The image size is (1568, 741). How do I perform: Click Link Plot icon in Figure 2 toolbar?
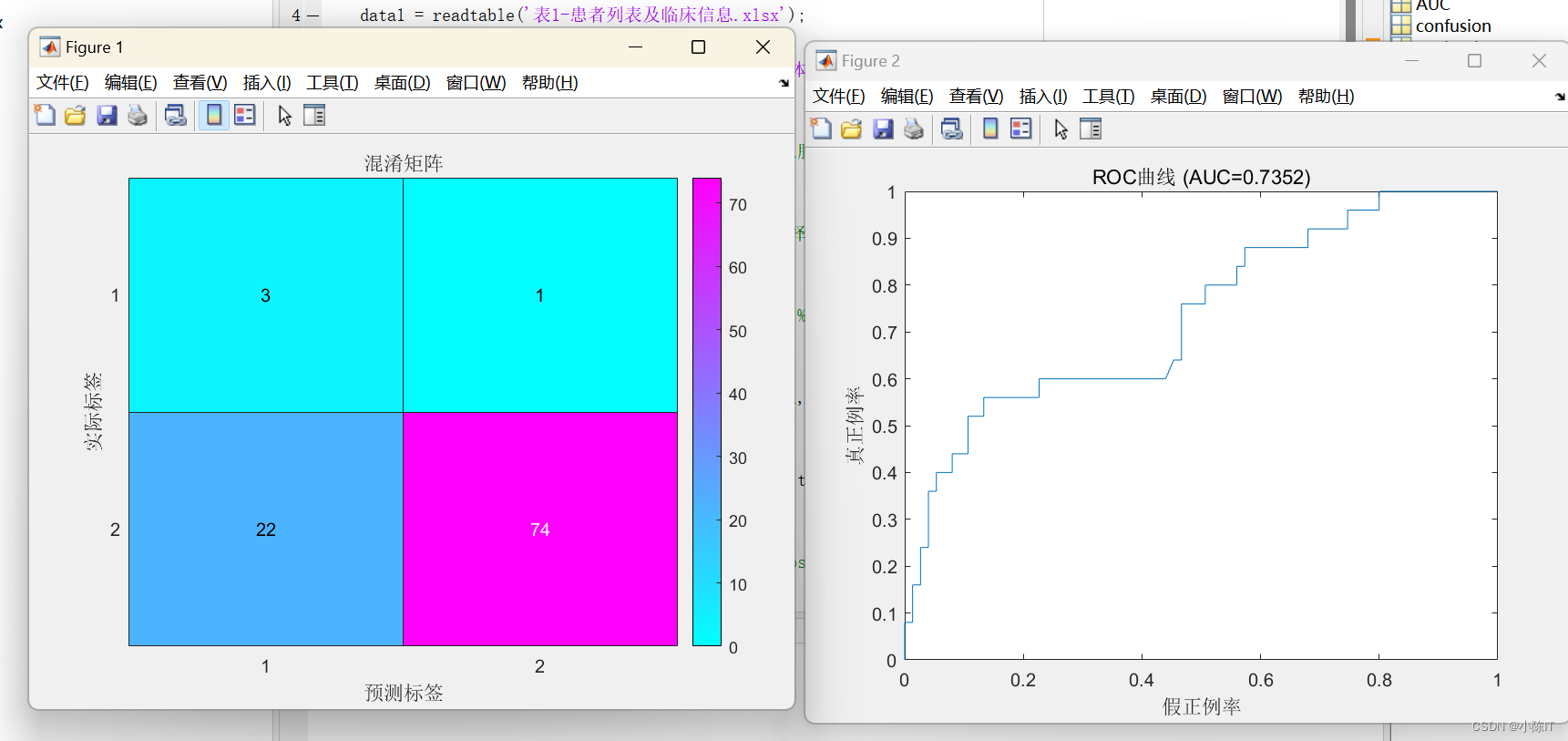952,129
